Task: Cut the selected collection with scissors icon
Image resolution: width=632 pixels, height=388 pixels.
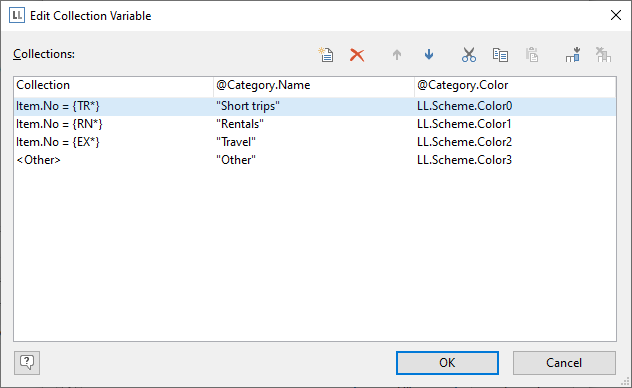Action: (x=468, y=55)
